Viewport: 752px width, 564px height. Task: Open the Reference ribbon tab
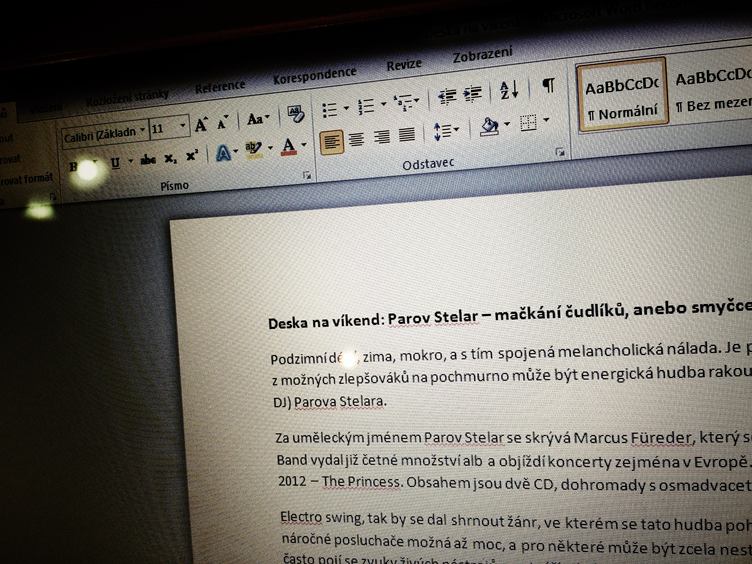click(220, 87)
